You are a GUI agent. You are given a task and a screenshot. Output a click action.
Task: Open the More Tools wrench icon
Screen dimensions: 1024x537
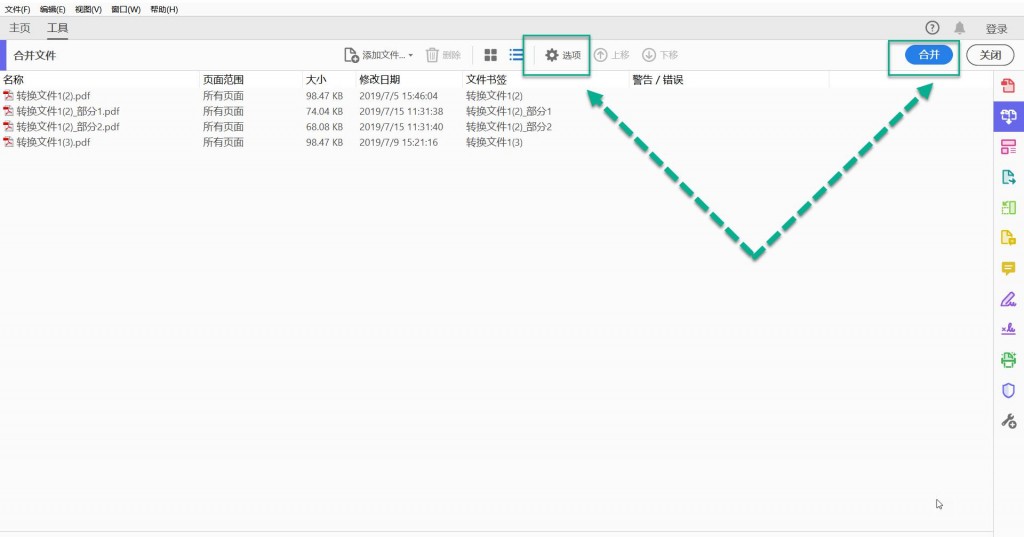pos(1008,421)
